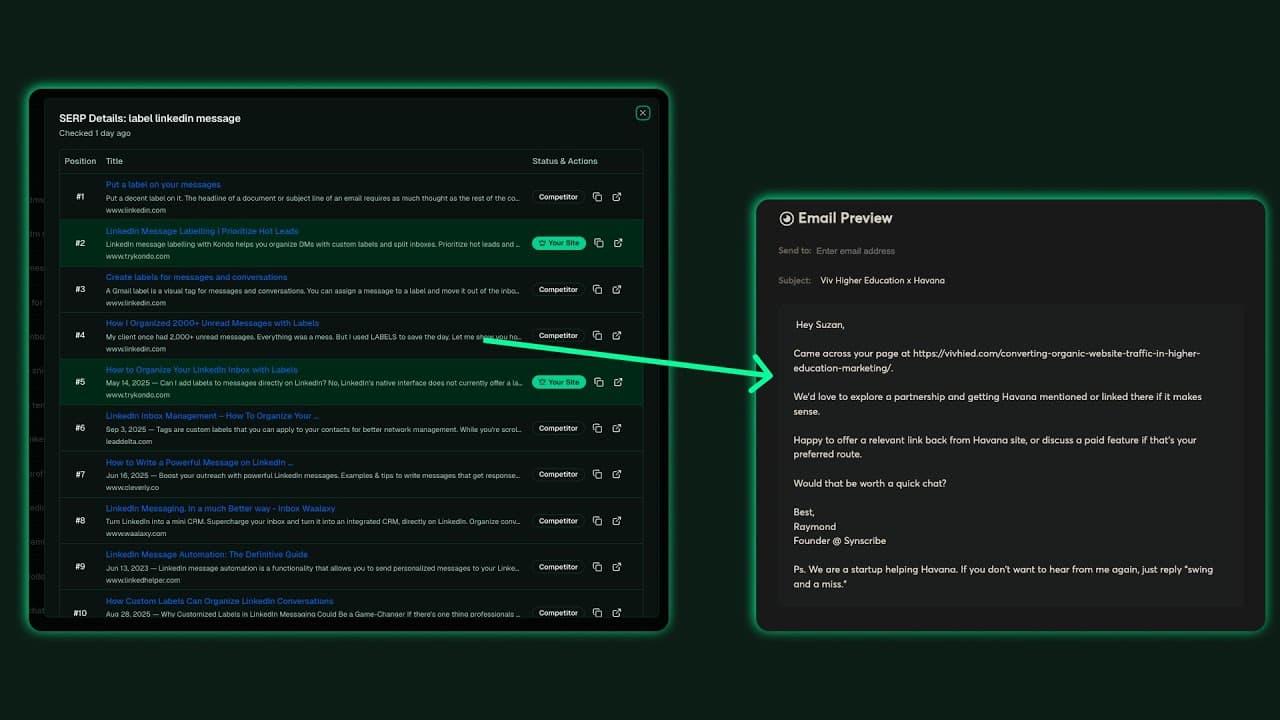The height and width of the screenshot is (720, 1280).
Task: Click into the email body starting 'Hey Suzan'
Action: coord(1011,455)
